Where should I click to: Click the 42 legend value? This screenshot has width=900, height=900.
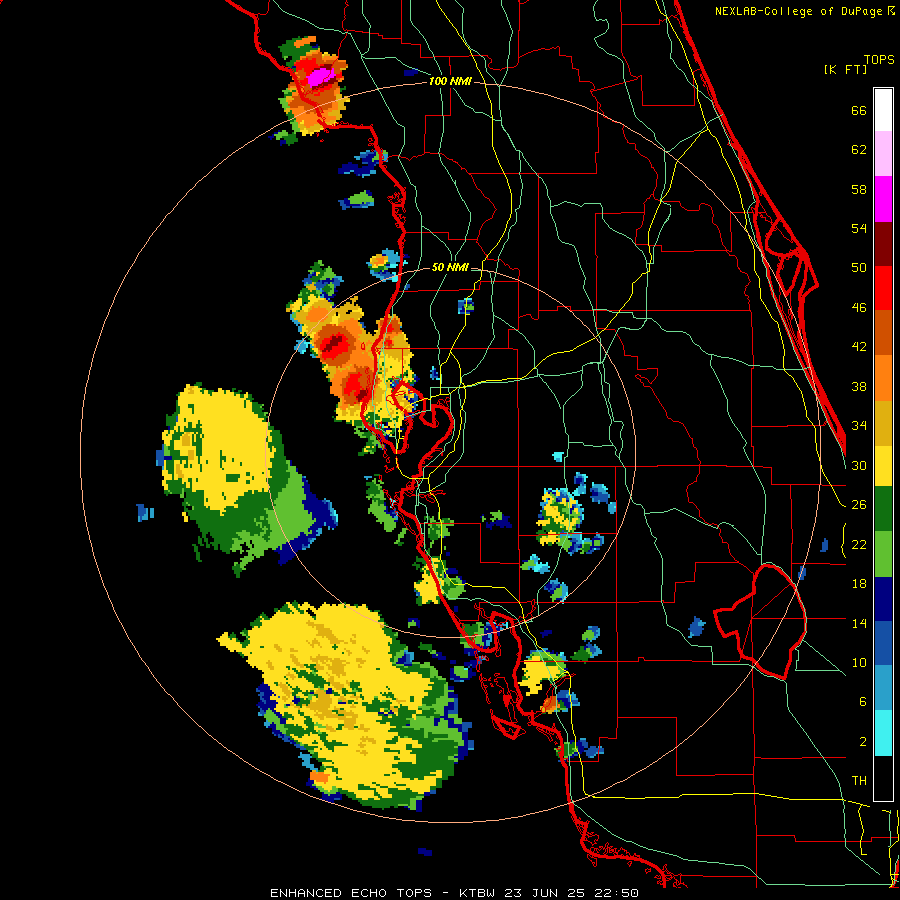point(859,347)
